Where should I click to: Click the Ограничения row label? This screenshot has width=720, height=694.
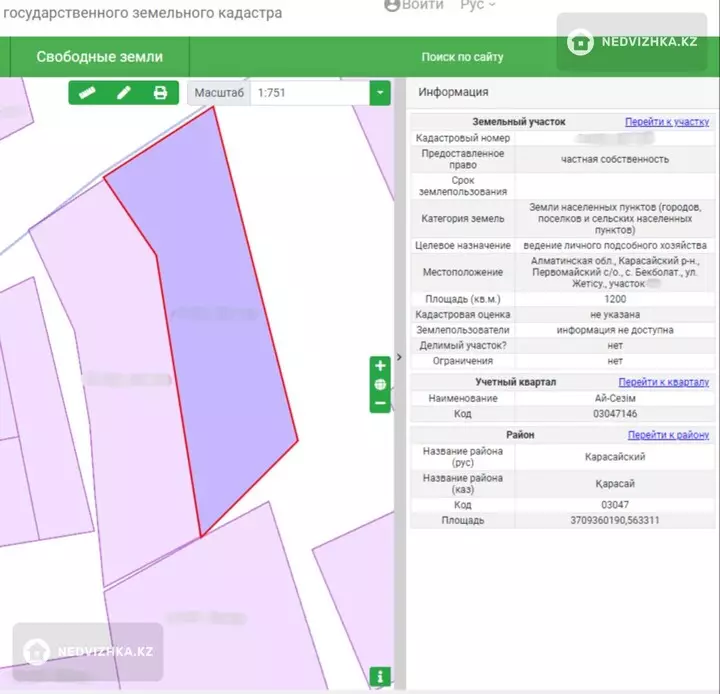coord(462,361)
